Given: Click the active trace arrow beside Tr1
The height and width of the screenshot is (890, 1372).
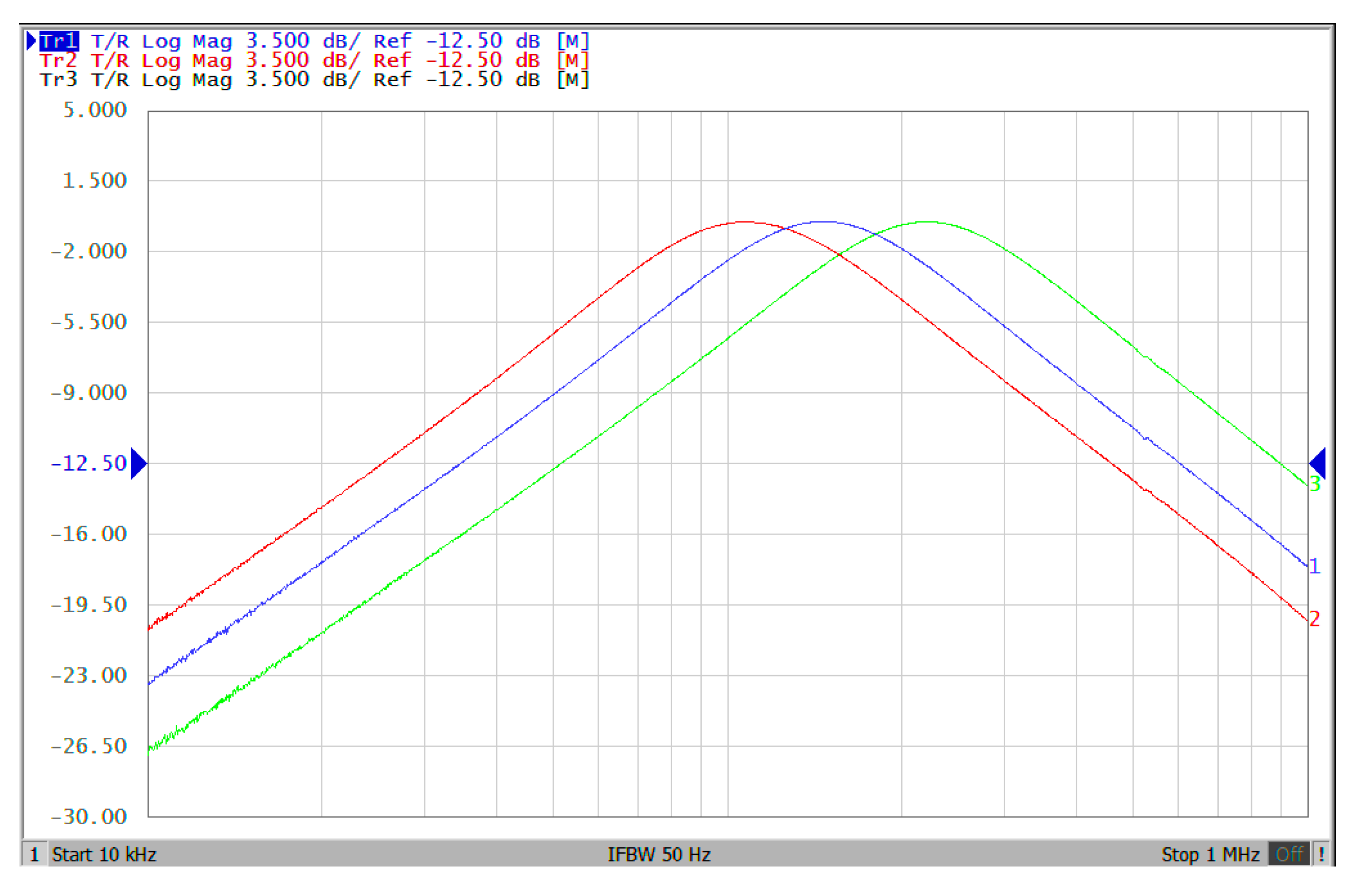Looking at the screenshot, I should (x=31, y=41).
